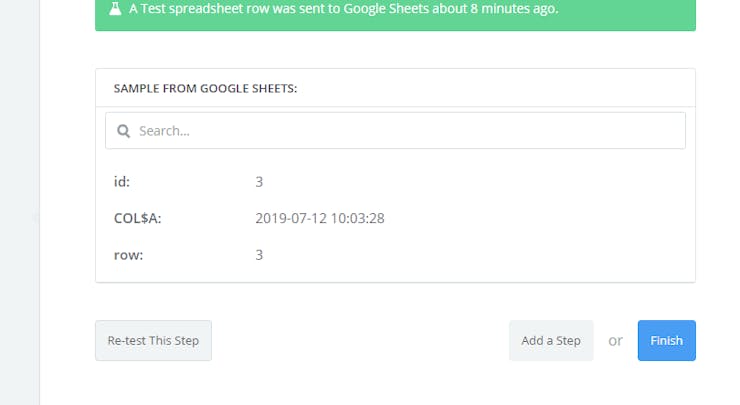The height and width of the screenshot is (405, 740).
Task: Click the SAMPLE FROM GOOGLE SHEETS heading
Action: 205,88
